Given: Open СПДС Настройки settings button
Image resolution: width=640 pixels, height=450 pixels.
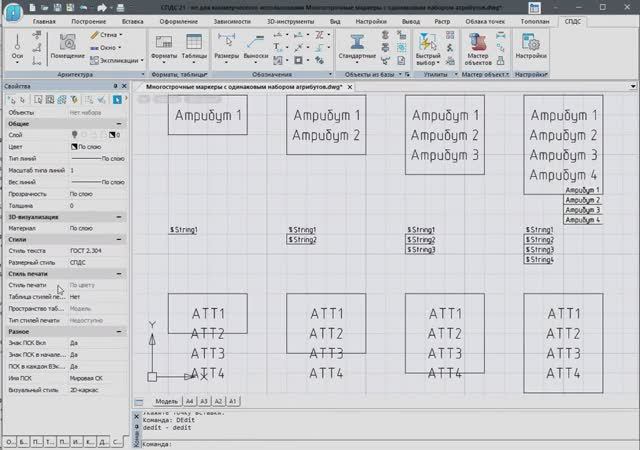Looking at the screenshot, I should point(531,47).
